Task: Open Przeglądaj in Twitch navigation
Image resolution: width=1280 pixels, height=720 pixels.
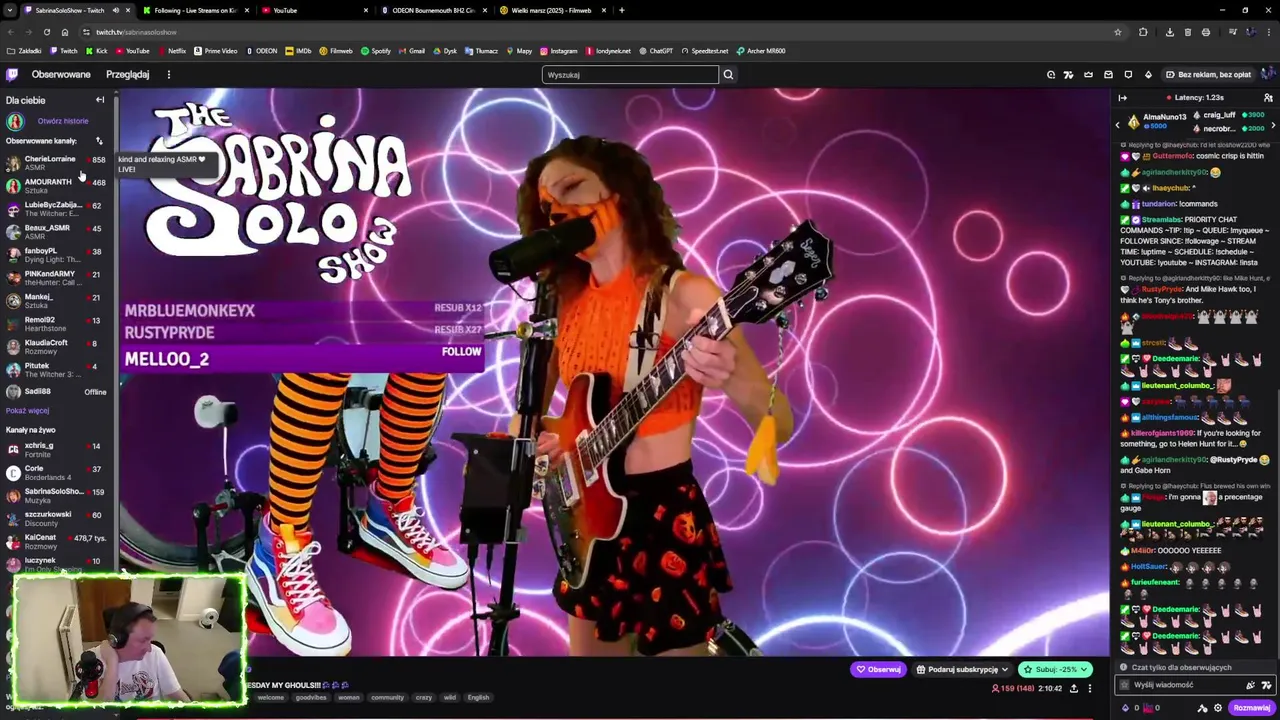Action: 128,74
